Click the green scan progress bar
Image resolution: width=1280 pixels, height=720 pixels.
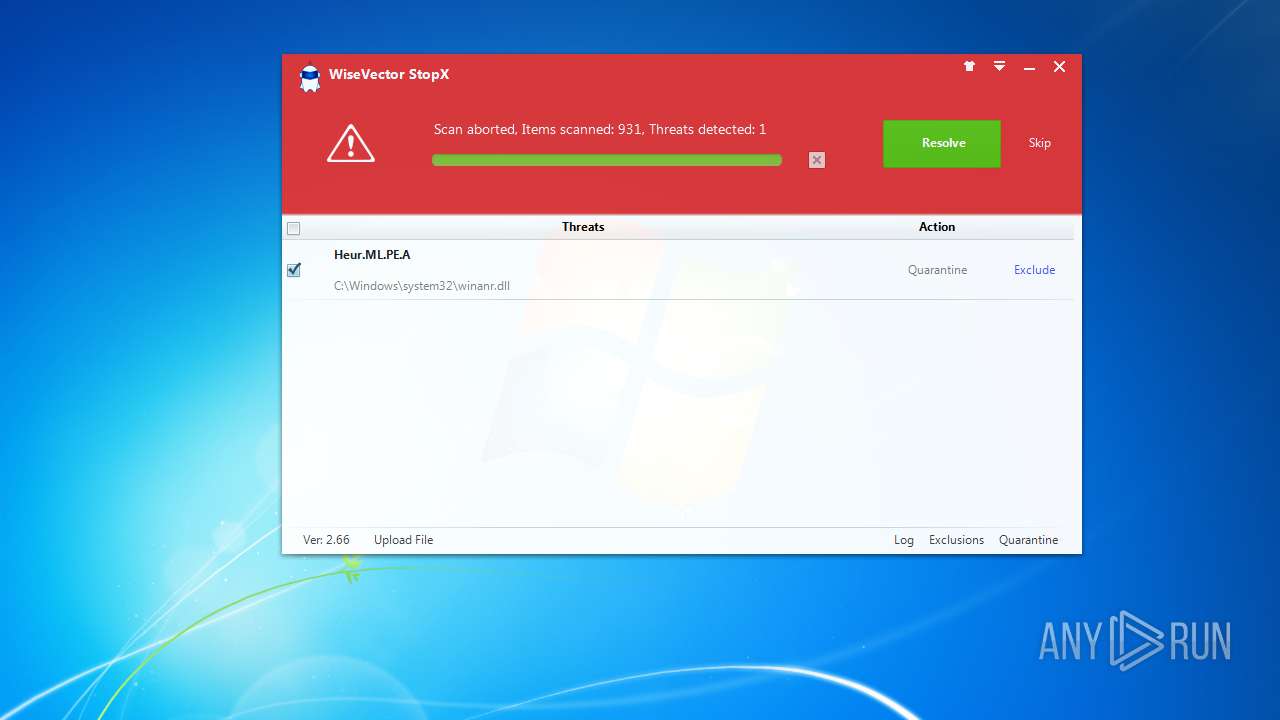(x=607, y=160)
